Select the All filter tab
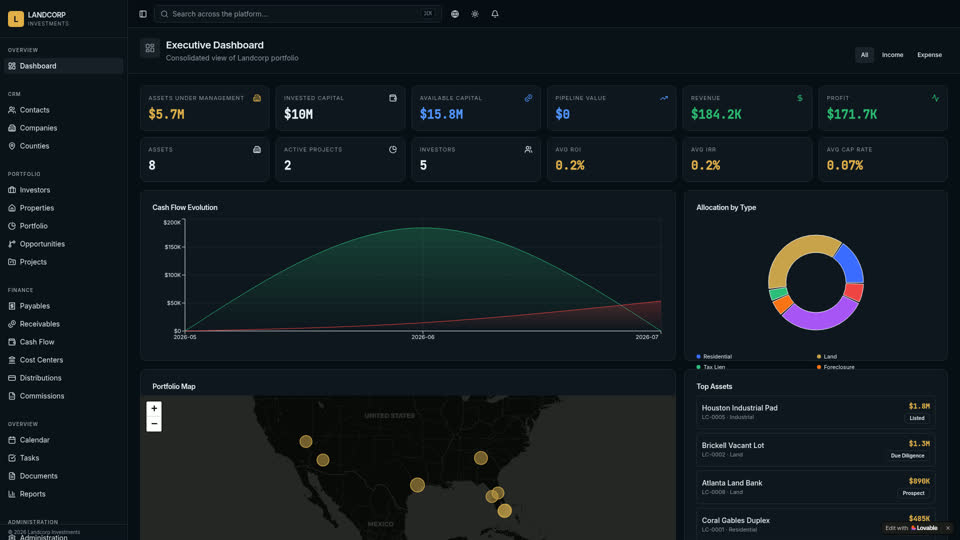 [x=864, y=55]
